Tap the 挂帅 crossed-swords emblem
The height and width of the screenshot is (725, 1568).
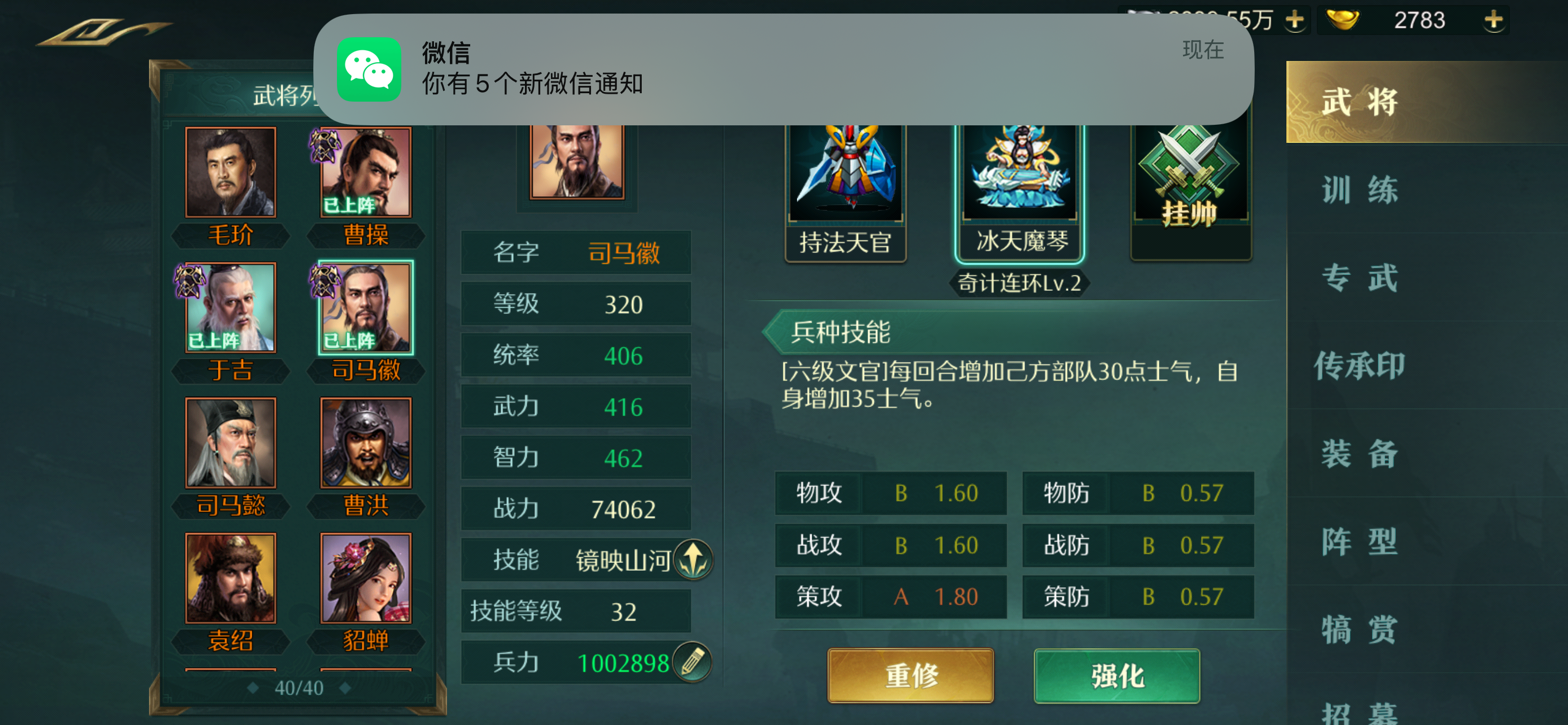coord(1189,177)
